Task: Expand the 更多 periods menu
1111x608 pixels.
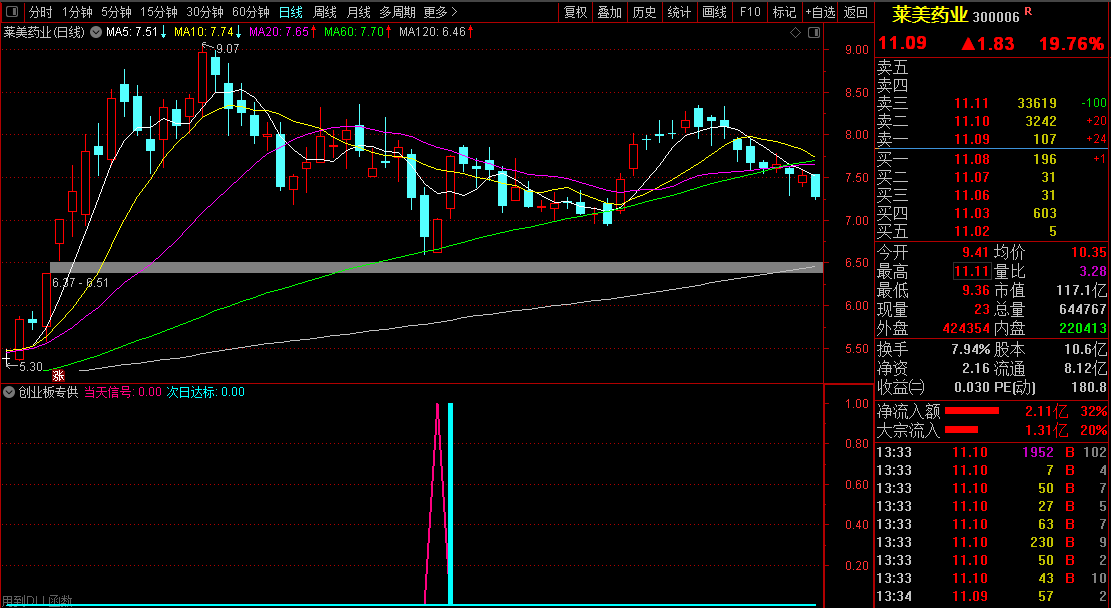Action: tap(440, 12)
